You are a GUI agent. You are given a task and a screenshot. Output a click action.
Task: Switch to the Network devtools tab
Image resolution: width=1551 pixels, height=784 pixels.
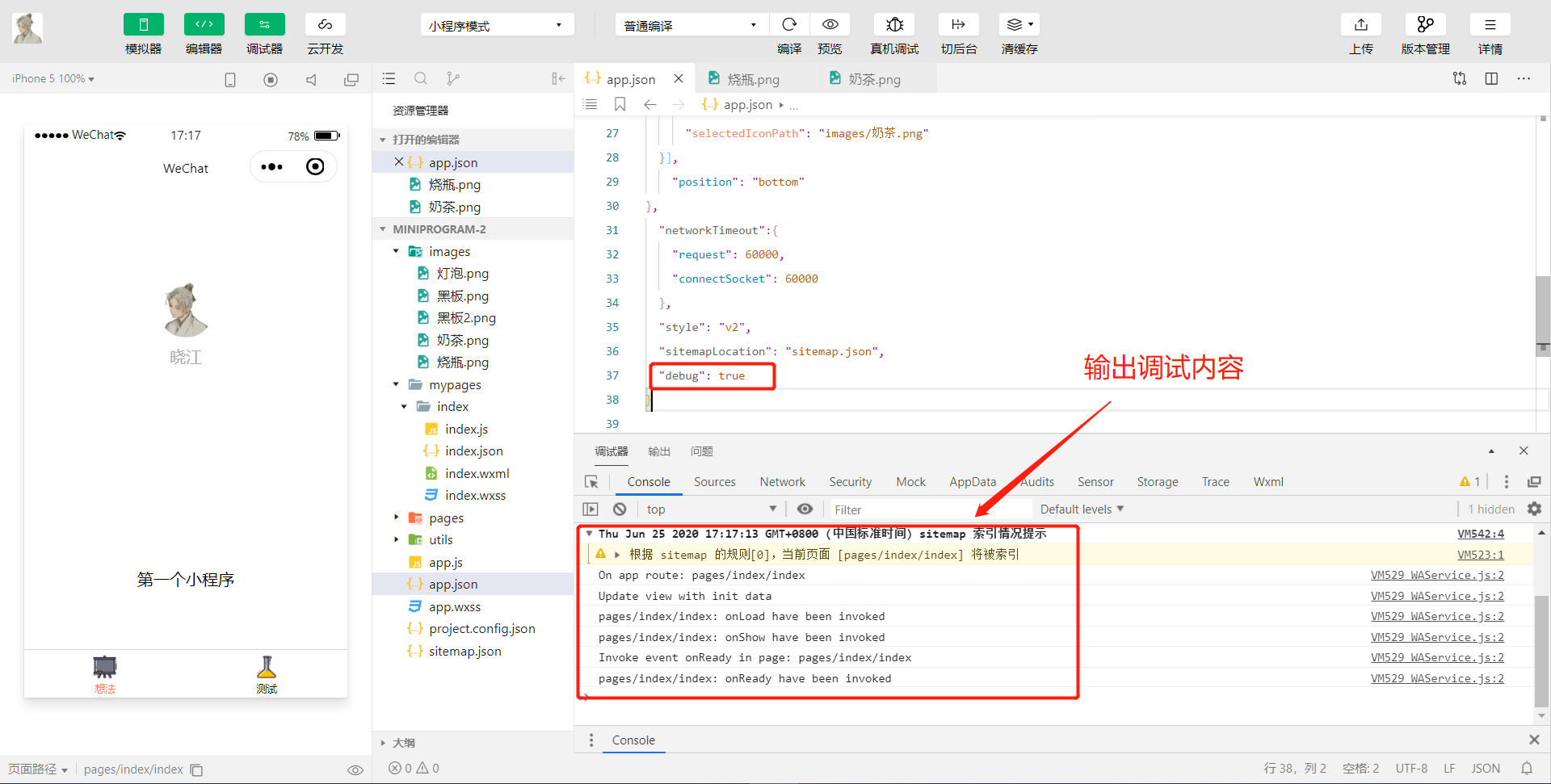point(783,482)
